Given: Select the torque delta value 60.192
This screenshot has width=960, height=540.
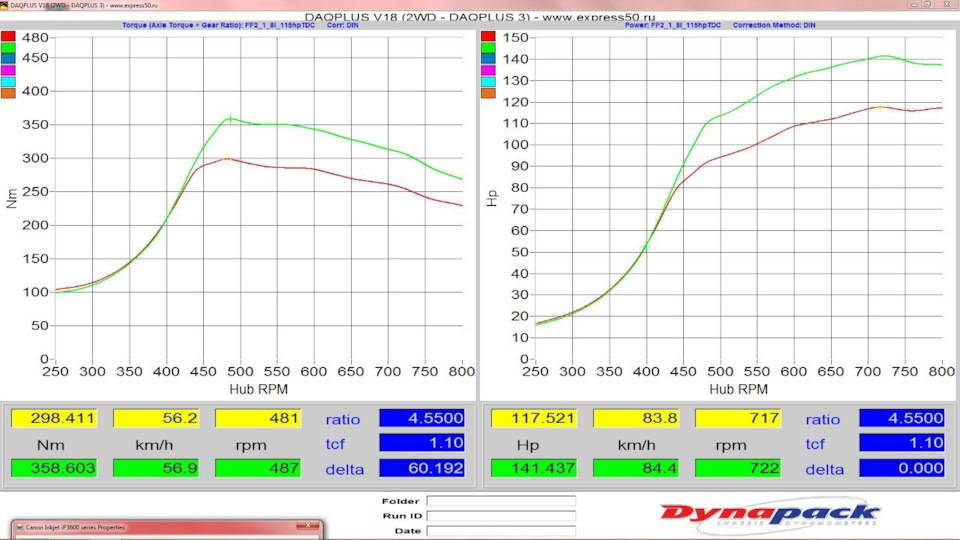Looking at the screenshot, I should (x=421, y=468).
